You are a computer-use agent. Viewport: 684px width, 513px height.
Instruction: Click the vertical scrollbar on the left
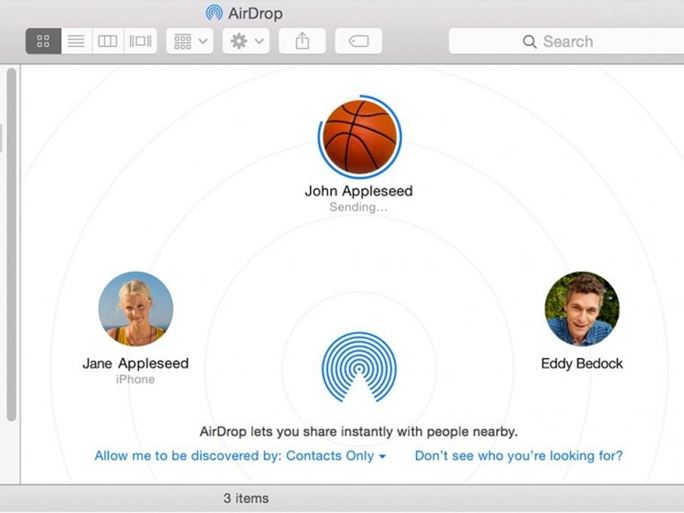tap(12, 244)
